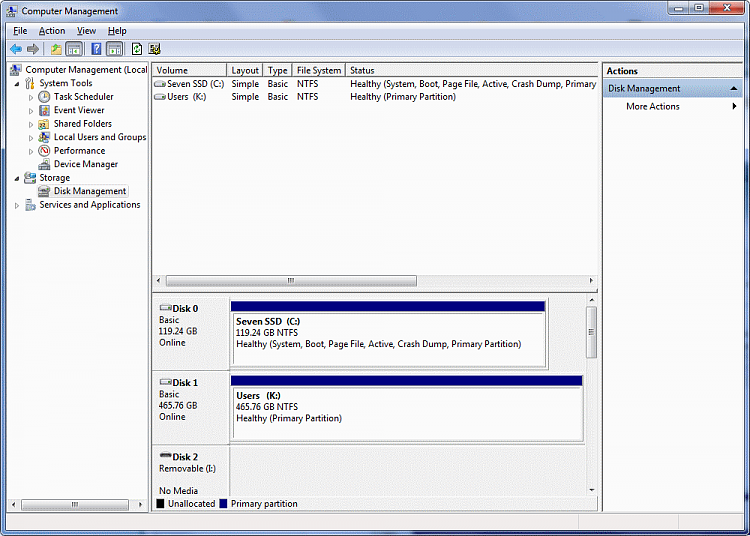This screenshot has height=536, width=750.
Task: Toggle the Show/Hide Action Pane icon
Action: pyautogui.click(x=114, y=49)
